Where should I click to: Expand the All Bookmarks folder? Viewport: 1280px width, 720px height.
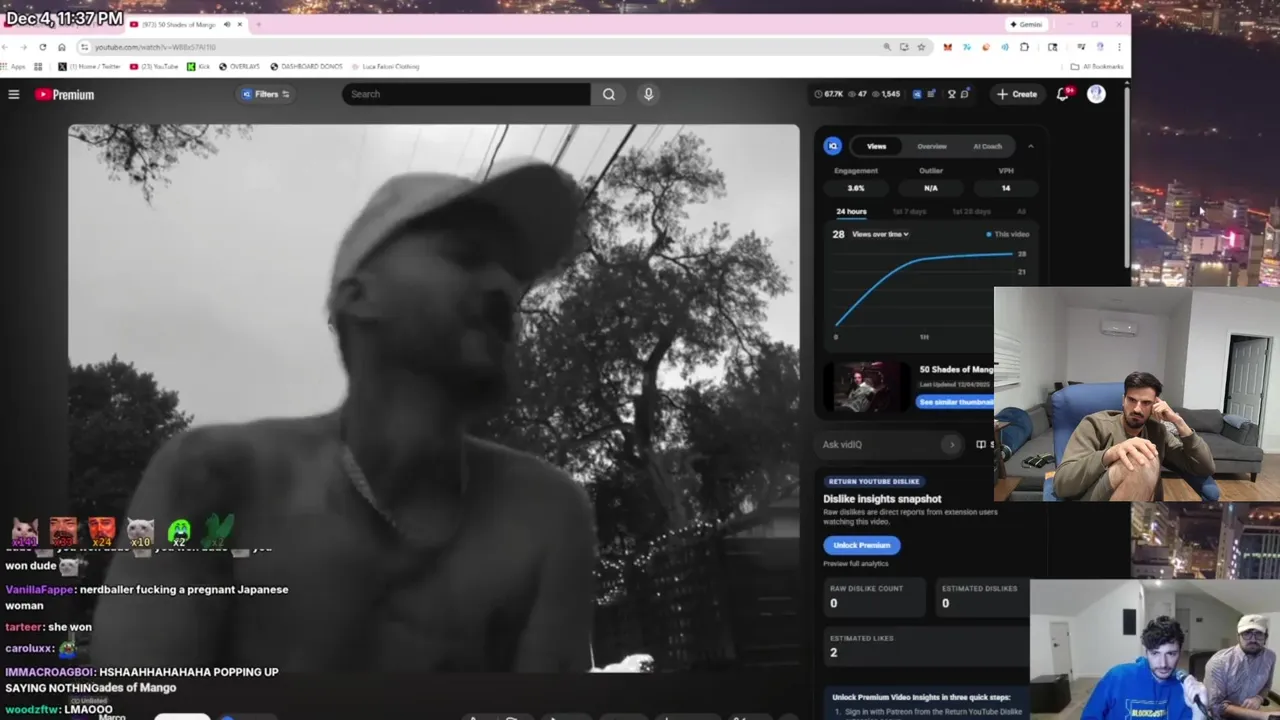tap(1097, 67)
